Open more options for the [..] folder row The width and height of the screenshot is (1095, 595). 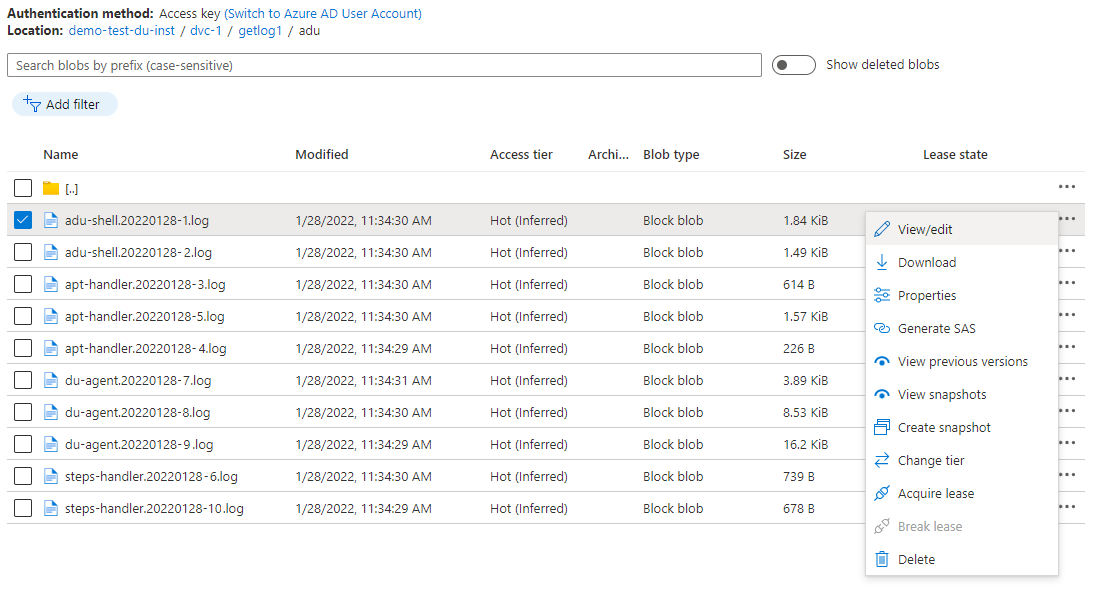pyautogui.click(x=1066, y=187)
